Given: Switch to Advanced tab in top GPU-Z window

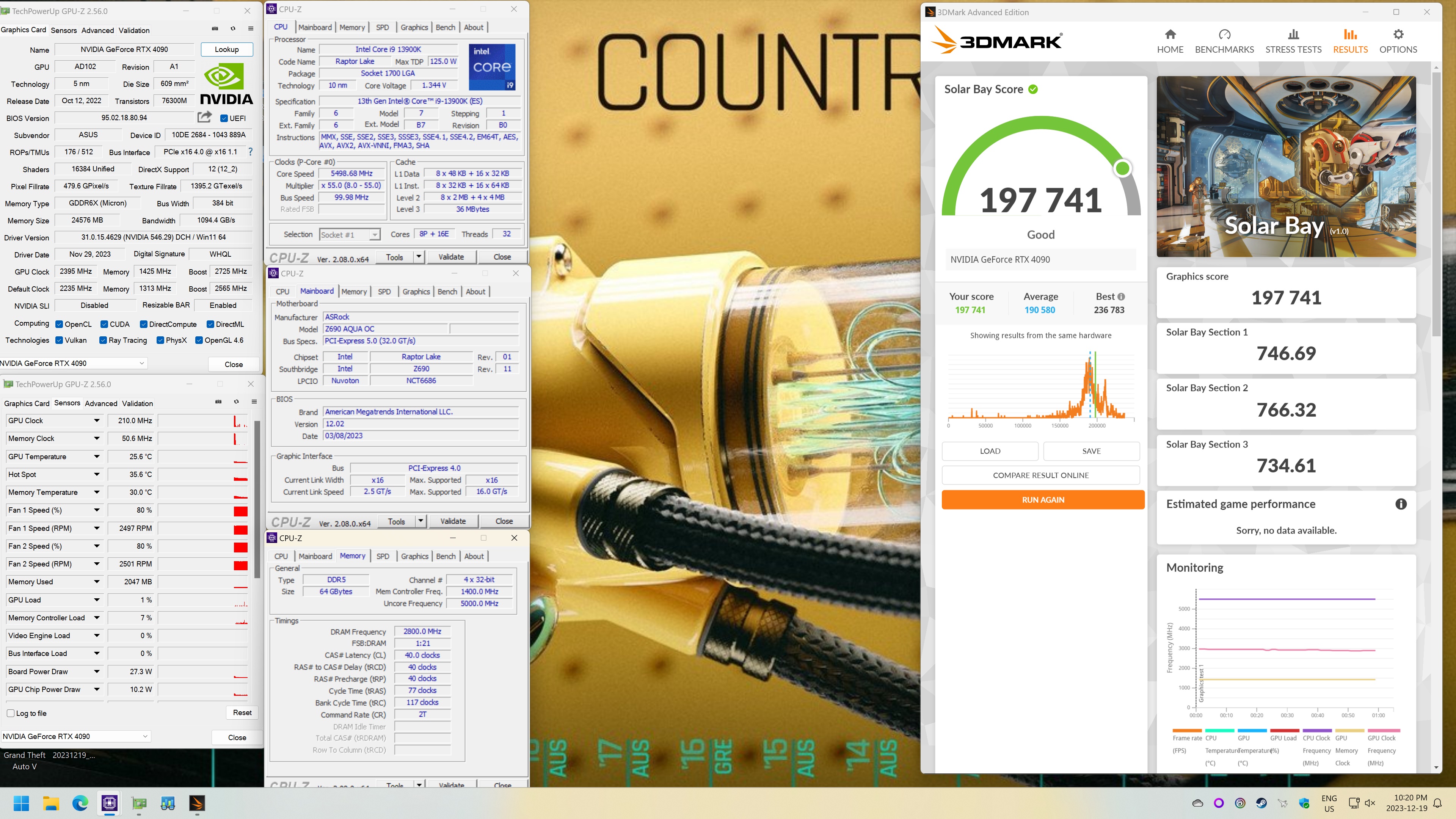Looking at the screenshot, I should [x=98, y=30].
